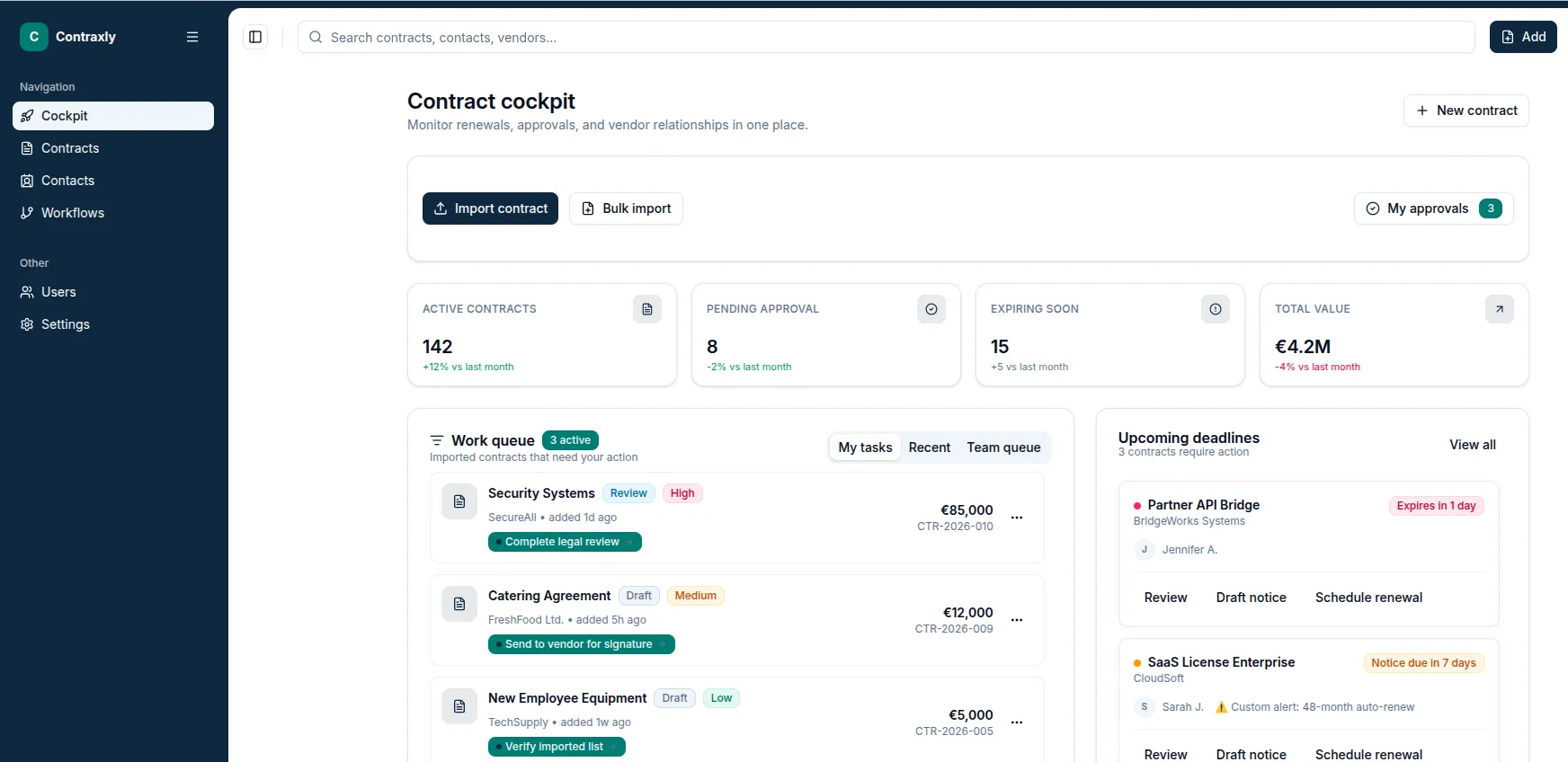Screen dimensions: 1568x762
Task: Click Draft notice for SaaS License Enterprise
Action: [1251, 755]
